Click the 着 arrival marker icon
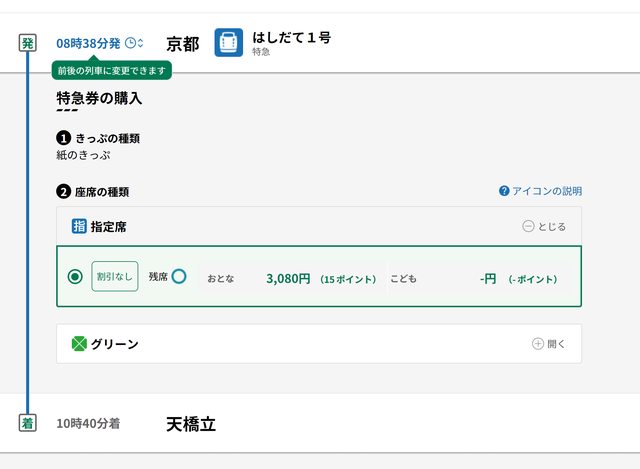Viewport: 640px width, 469px height. [28, 423]
